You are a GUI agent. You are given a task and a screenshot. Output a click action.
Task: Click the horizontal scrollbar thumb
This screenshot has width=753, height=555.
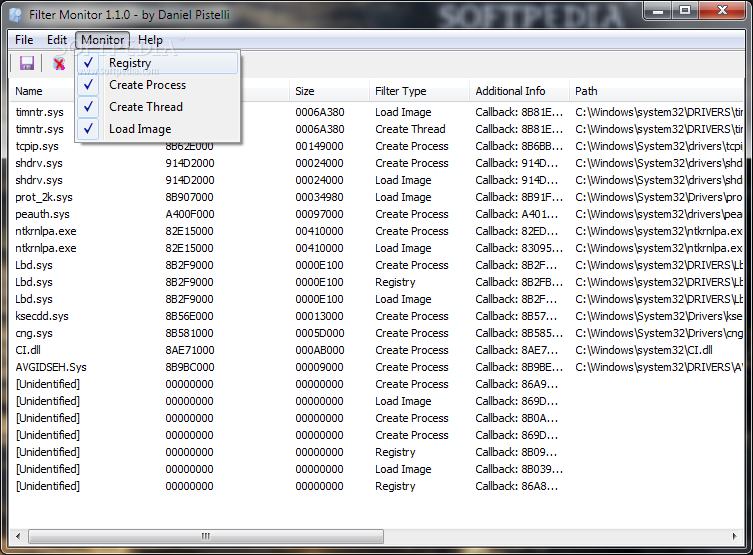[x=206, y=536]
